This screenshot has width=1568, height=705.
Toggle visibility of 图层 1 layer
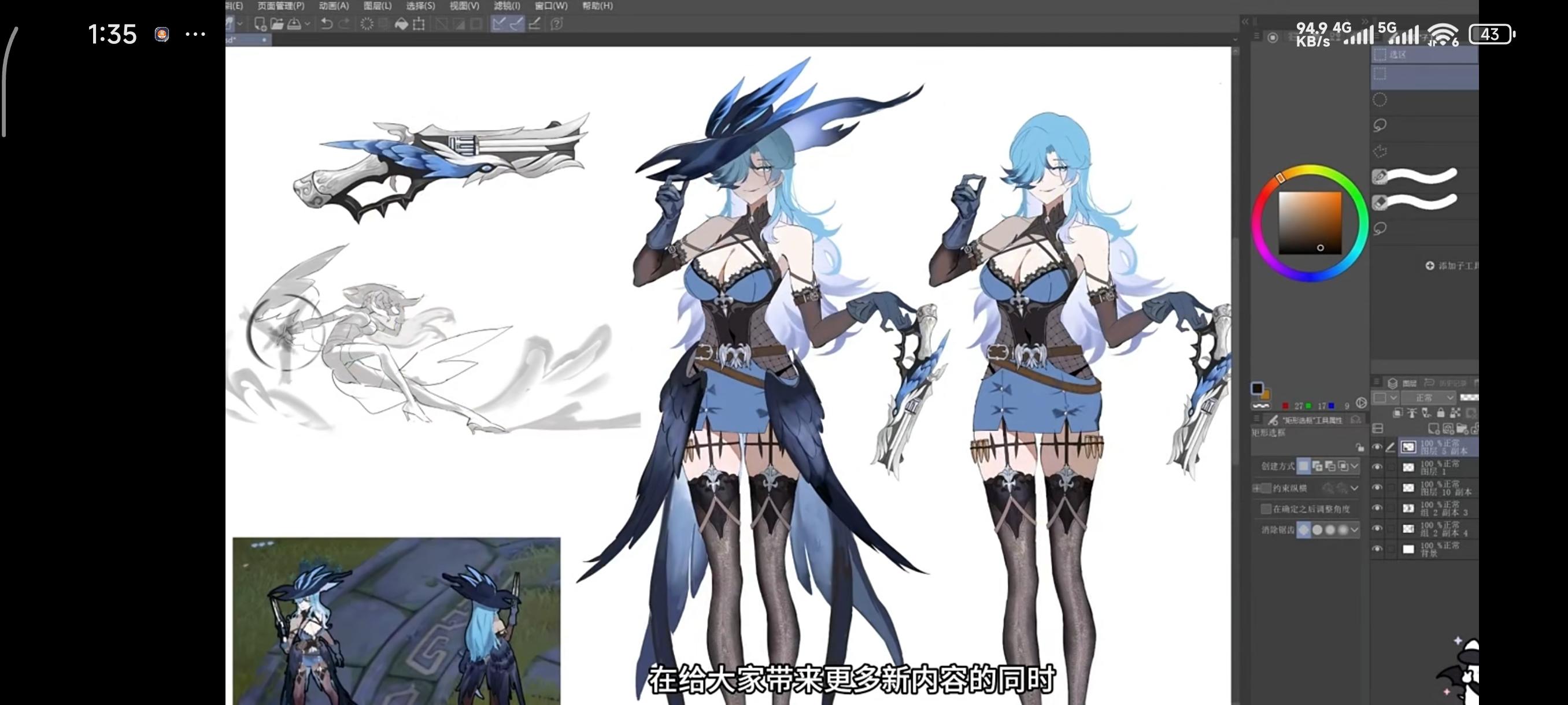coord(1377,467)
